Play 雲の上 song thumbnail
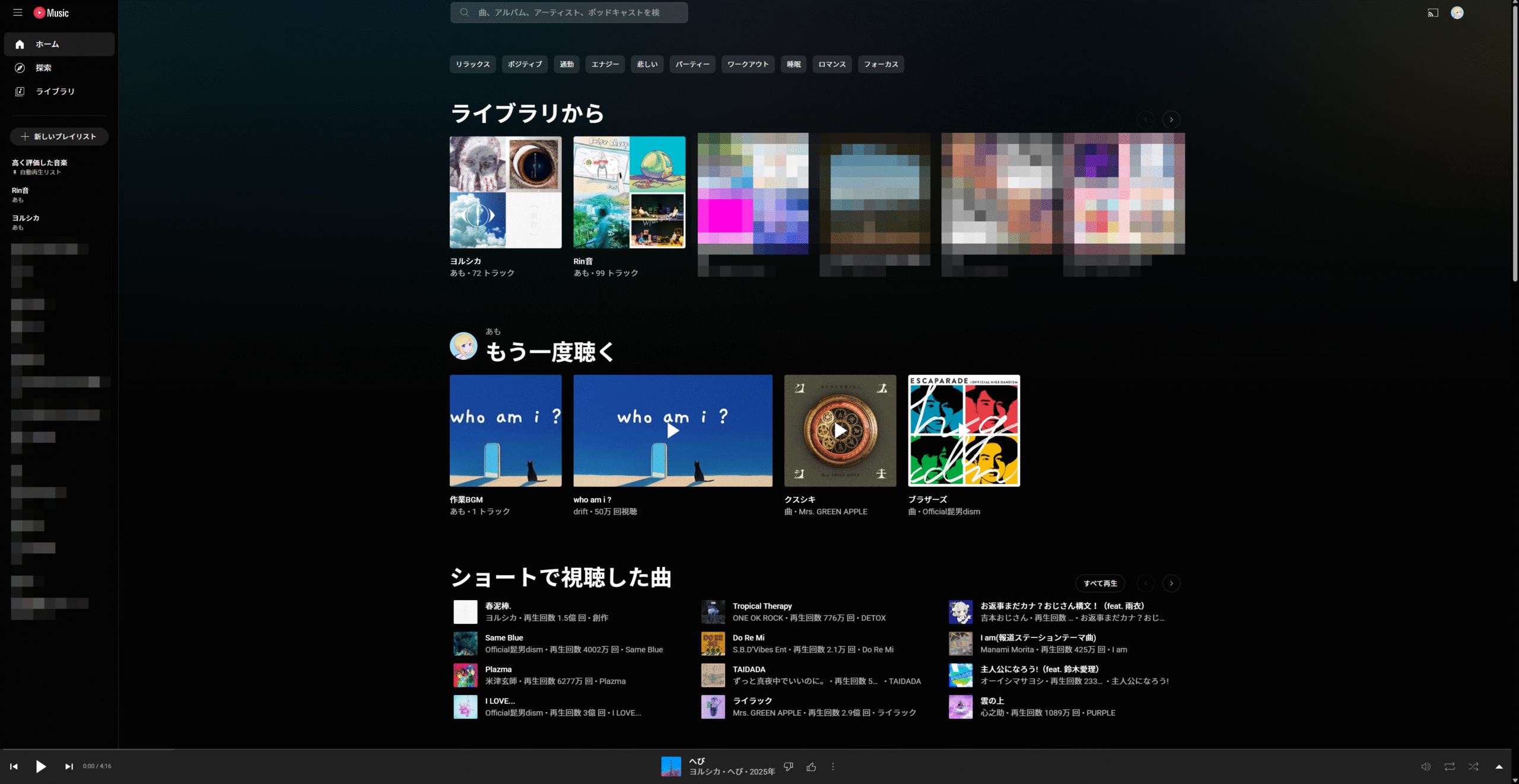Image resolution: width=1519 pixels, height=784 pixels. point(961,707)
